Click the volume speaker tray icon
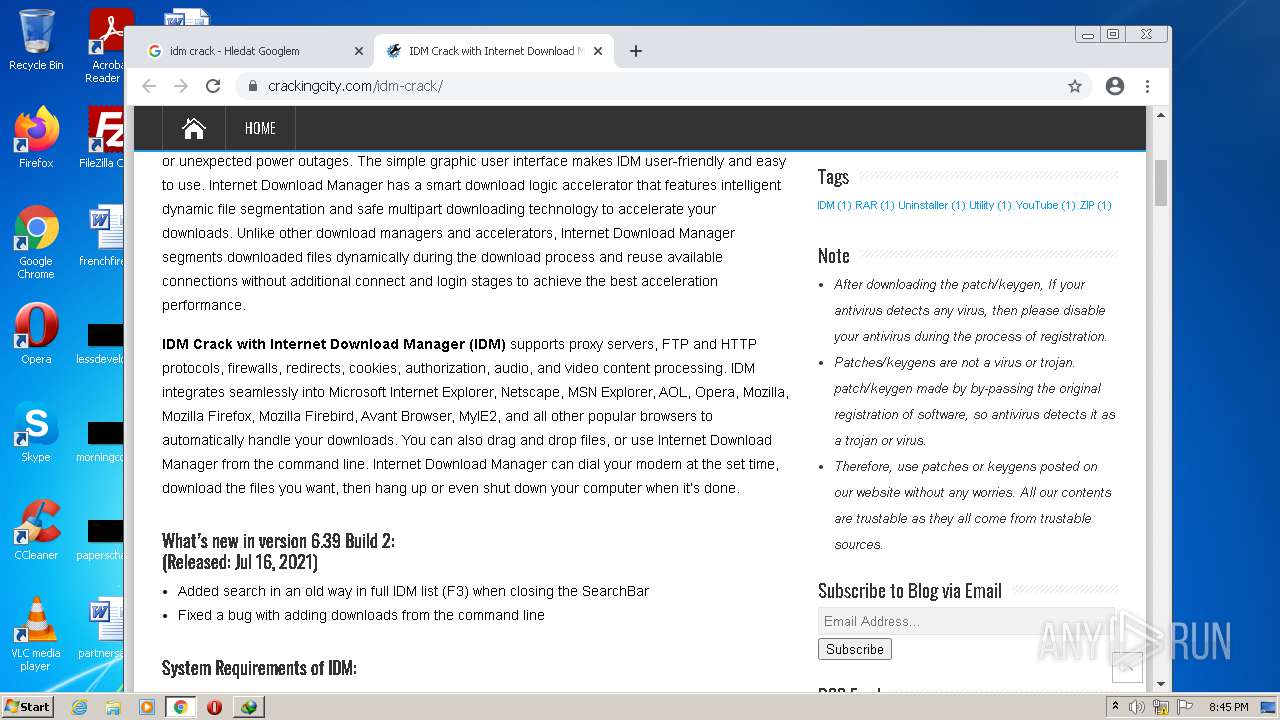 (1137, 707)
